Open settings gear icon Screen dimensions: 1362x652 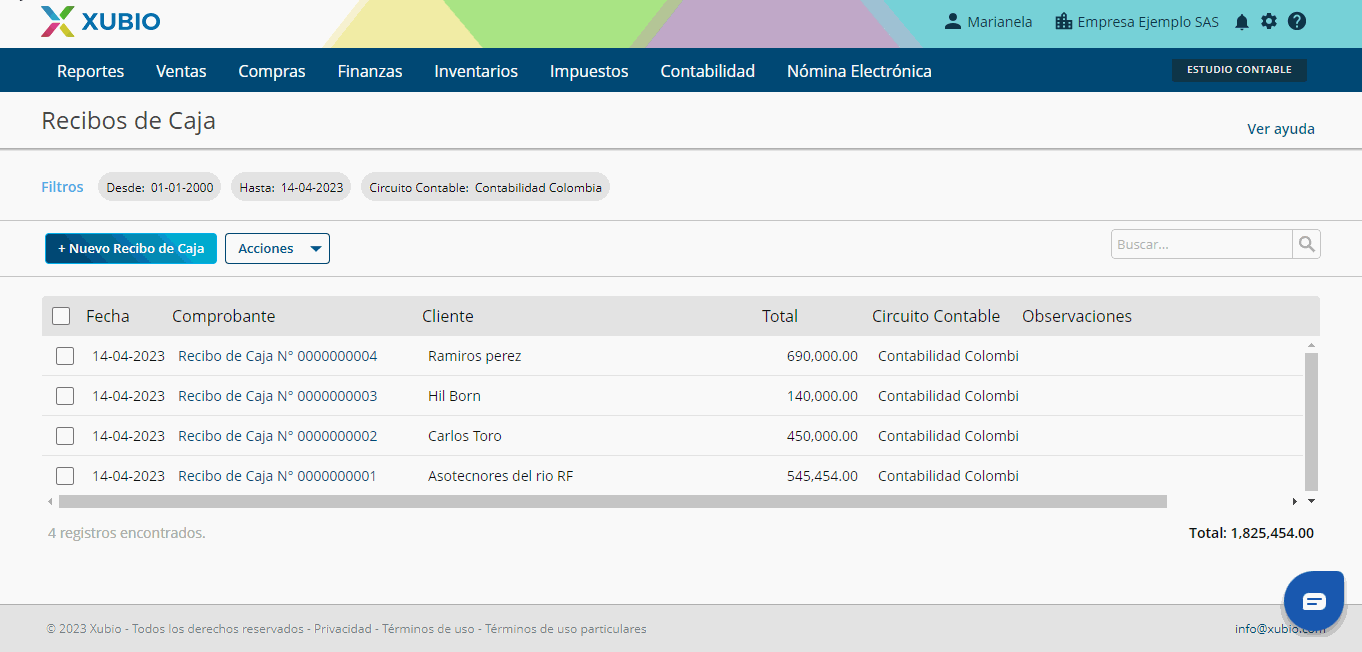point(1269,21)
